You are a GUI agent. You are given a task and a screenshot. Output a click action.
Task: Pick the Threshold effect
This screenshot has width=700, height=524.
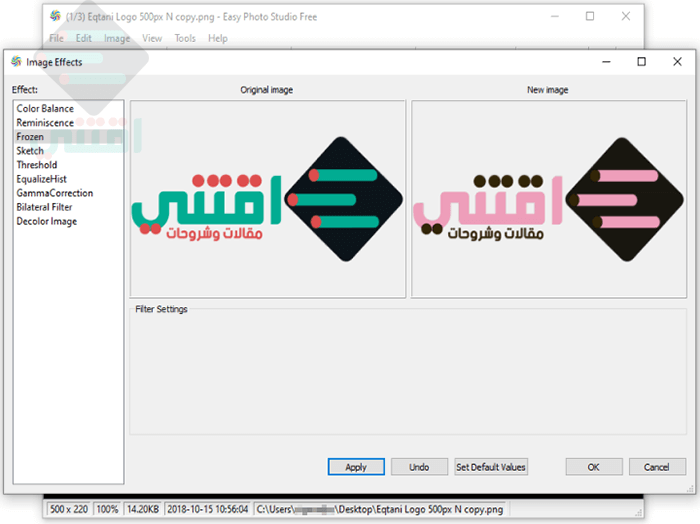37,165
